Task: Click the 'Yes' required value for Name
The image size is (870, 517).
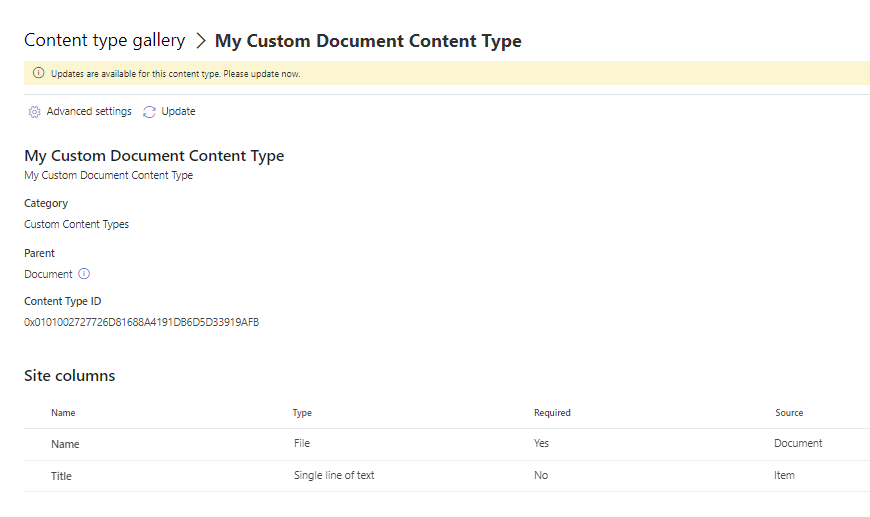Action: click(541, 443)
